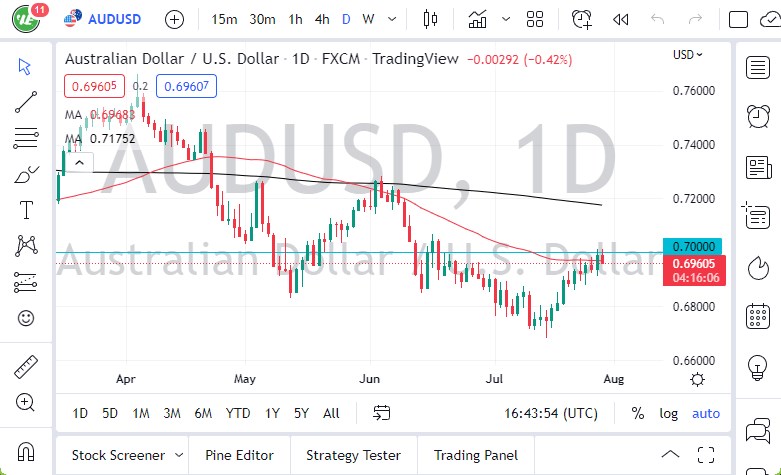Open the candlestick chart style selector

pos(431,19)
